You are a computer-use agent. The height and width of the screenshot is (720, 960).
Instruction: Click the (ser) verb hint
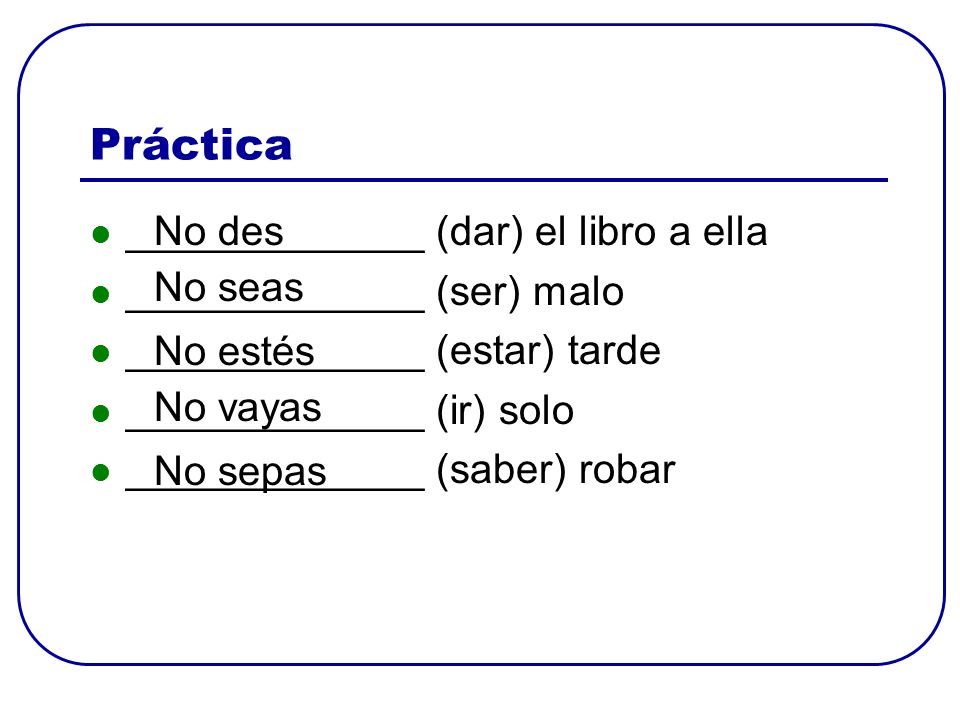pyautogui.click(x=478, y=293)
